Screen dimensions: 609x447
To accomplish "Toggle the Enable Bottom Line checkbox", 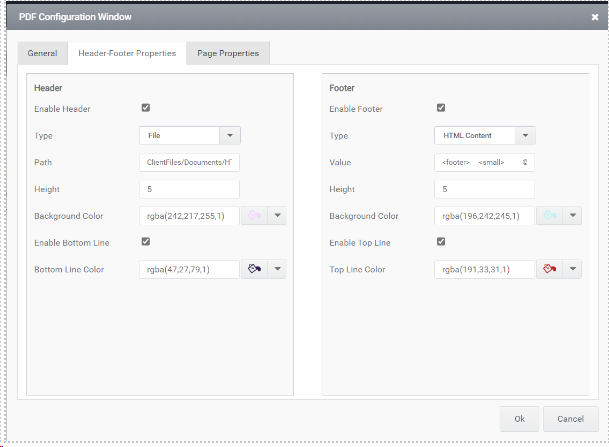I will tap(146, 242).
